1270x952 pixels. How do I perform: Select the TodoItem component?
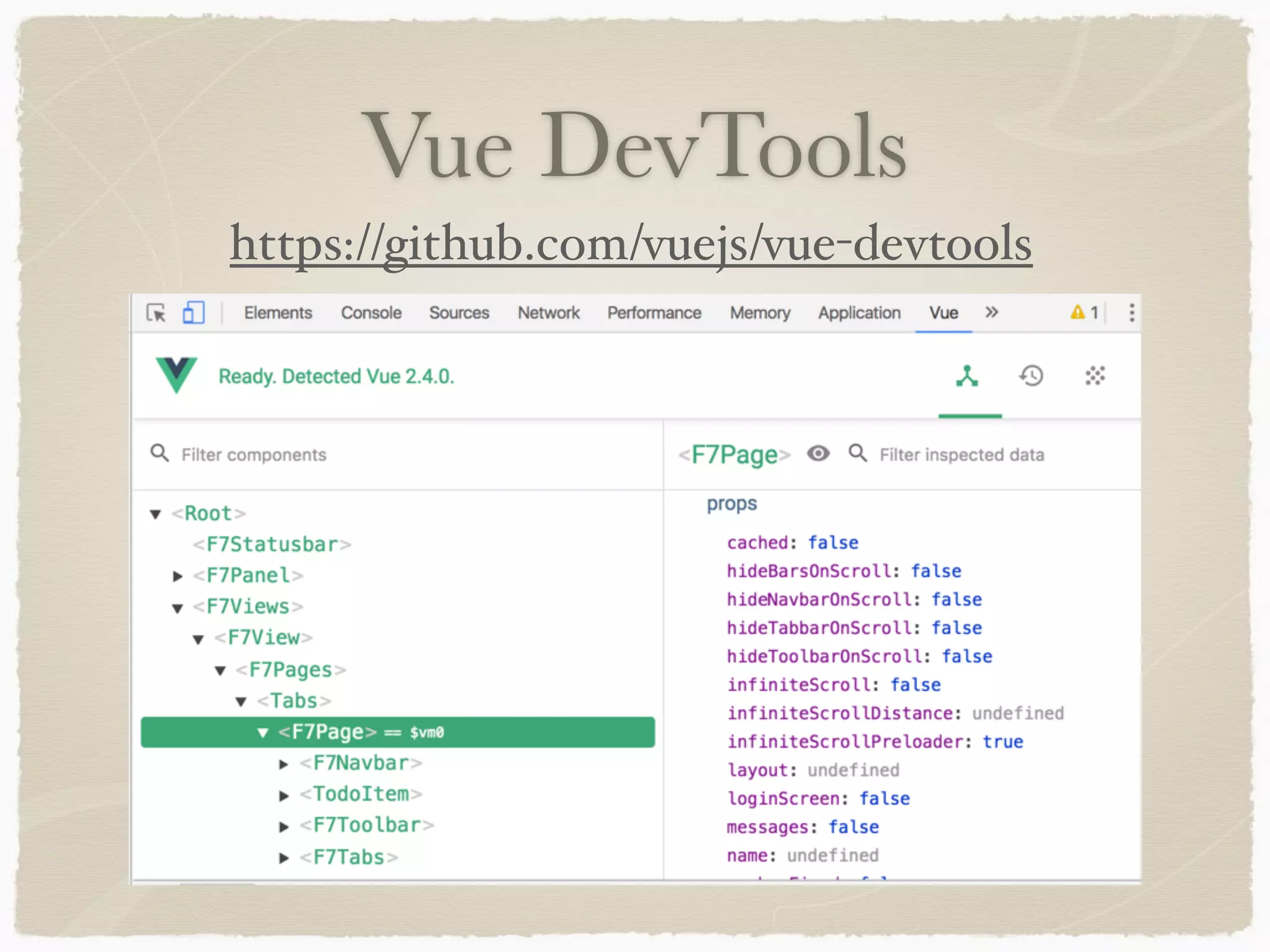[361, 794]
